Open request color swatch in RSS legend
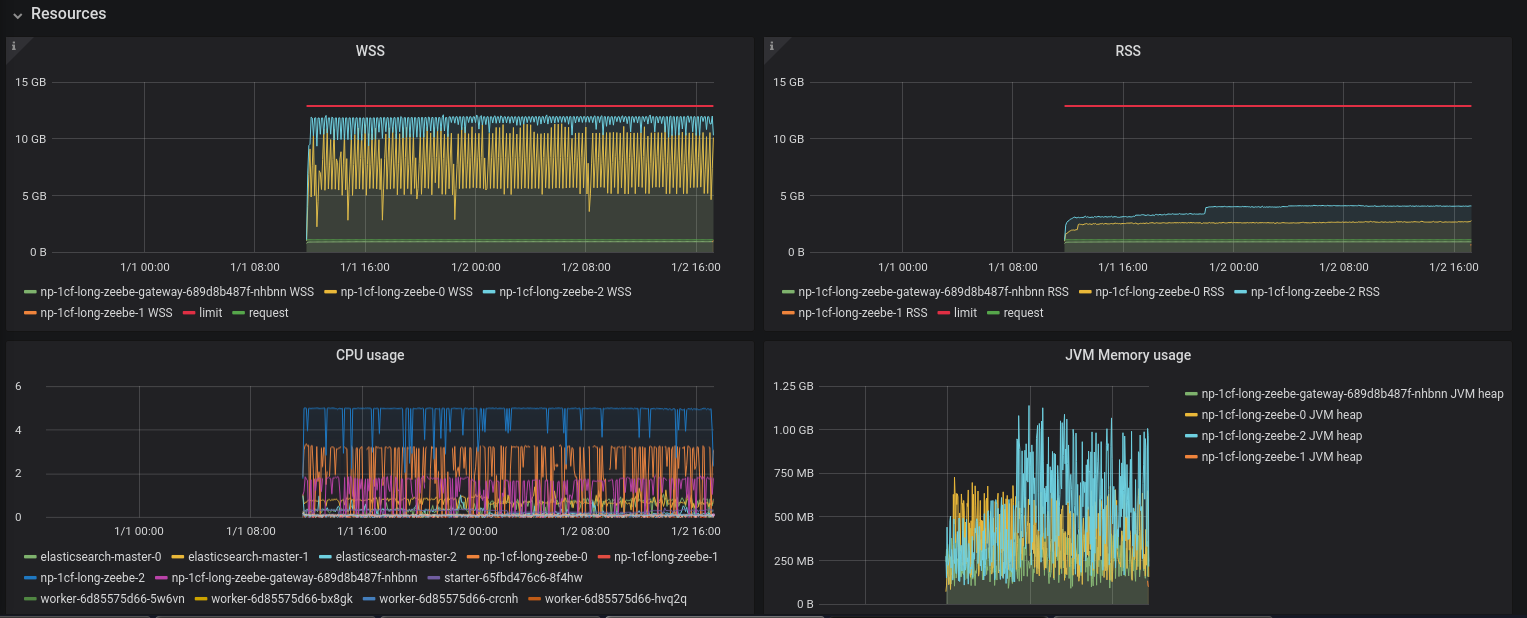1527x618 pixels. [x=993, y=313]
